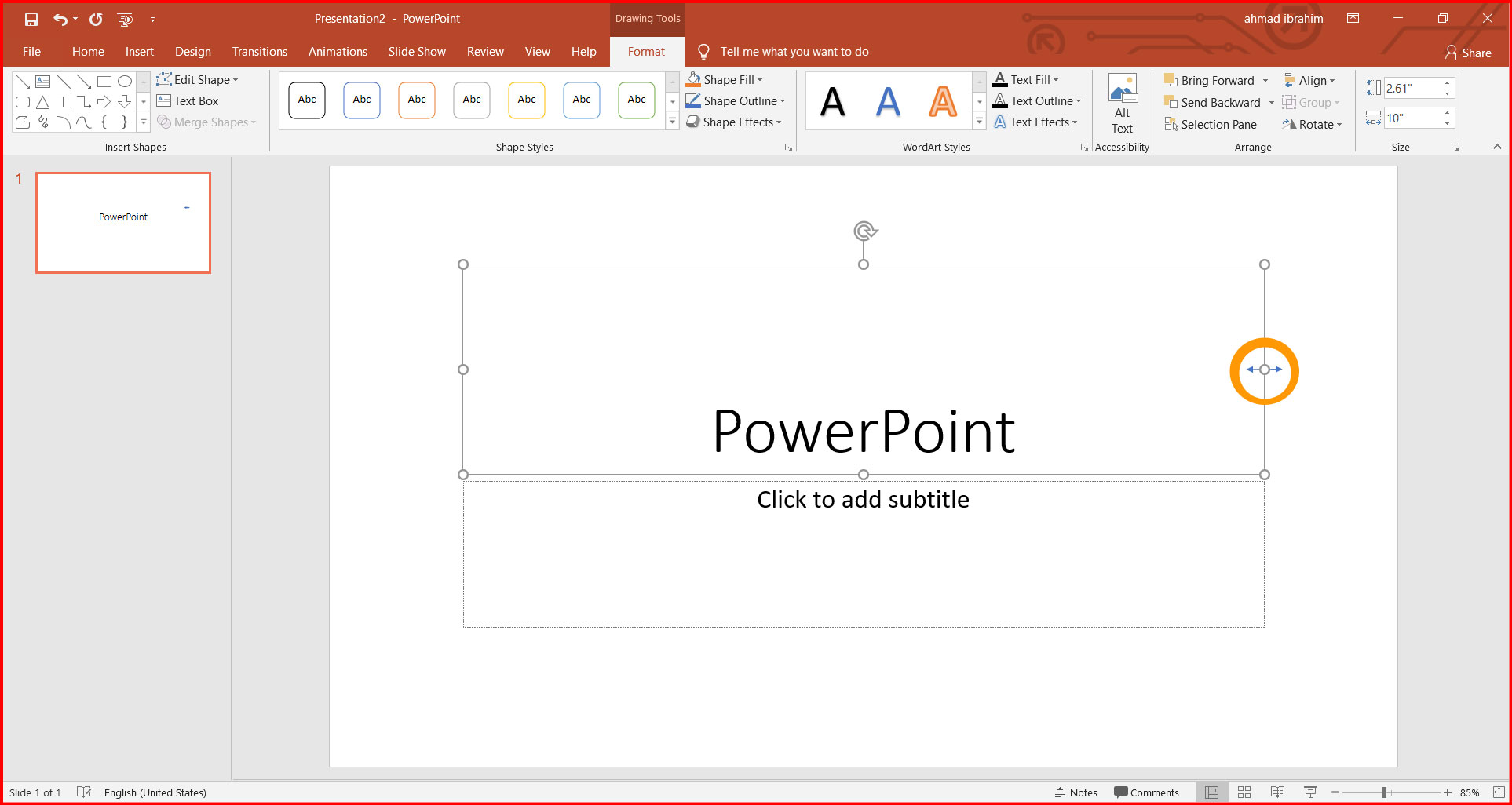This screenshot has width=1512, height=805.
Task: Switch to the Transitions tab
Action: tap(260, 52)
